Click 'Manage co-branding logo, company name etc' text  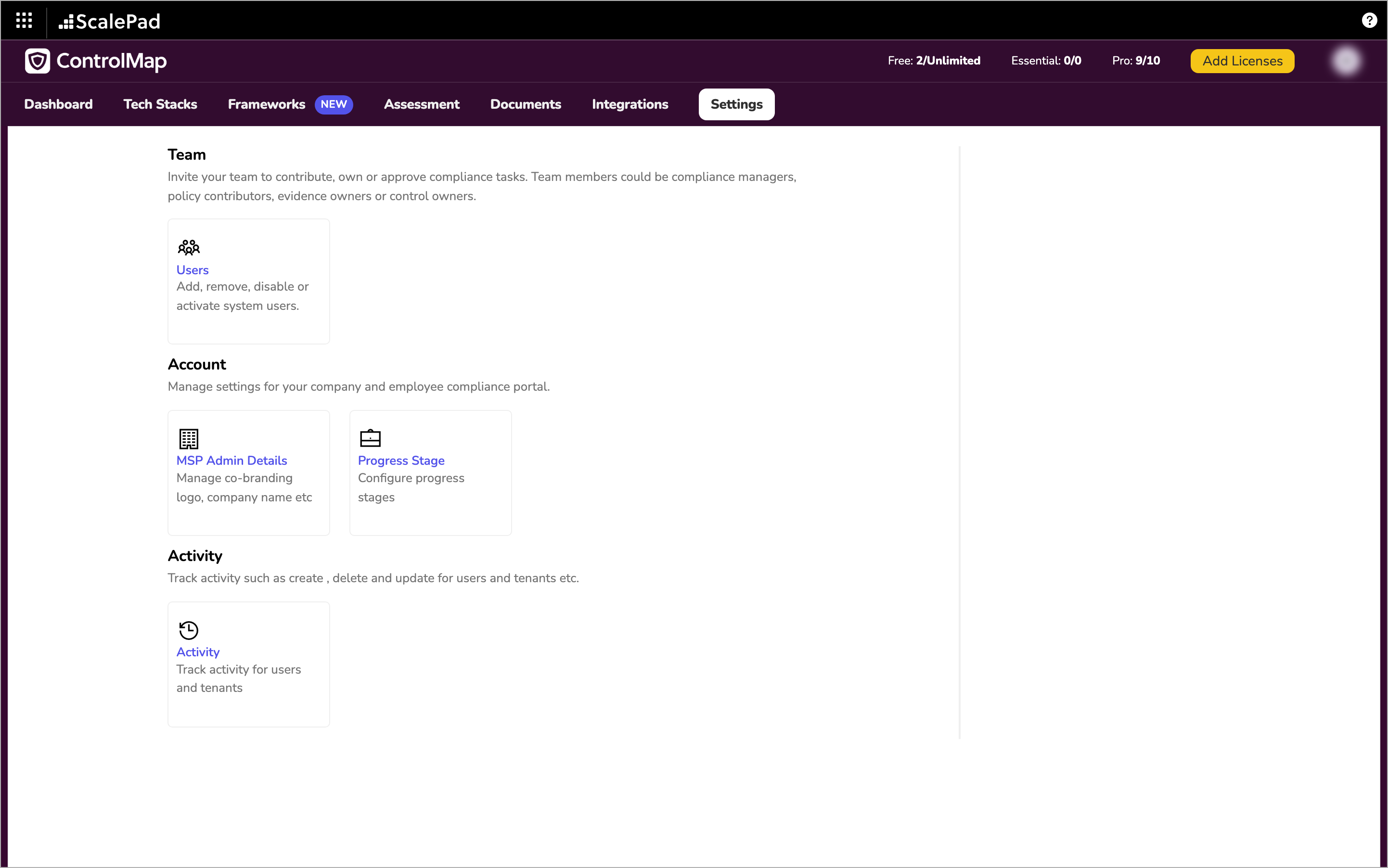pos(244,487)
